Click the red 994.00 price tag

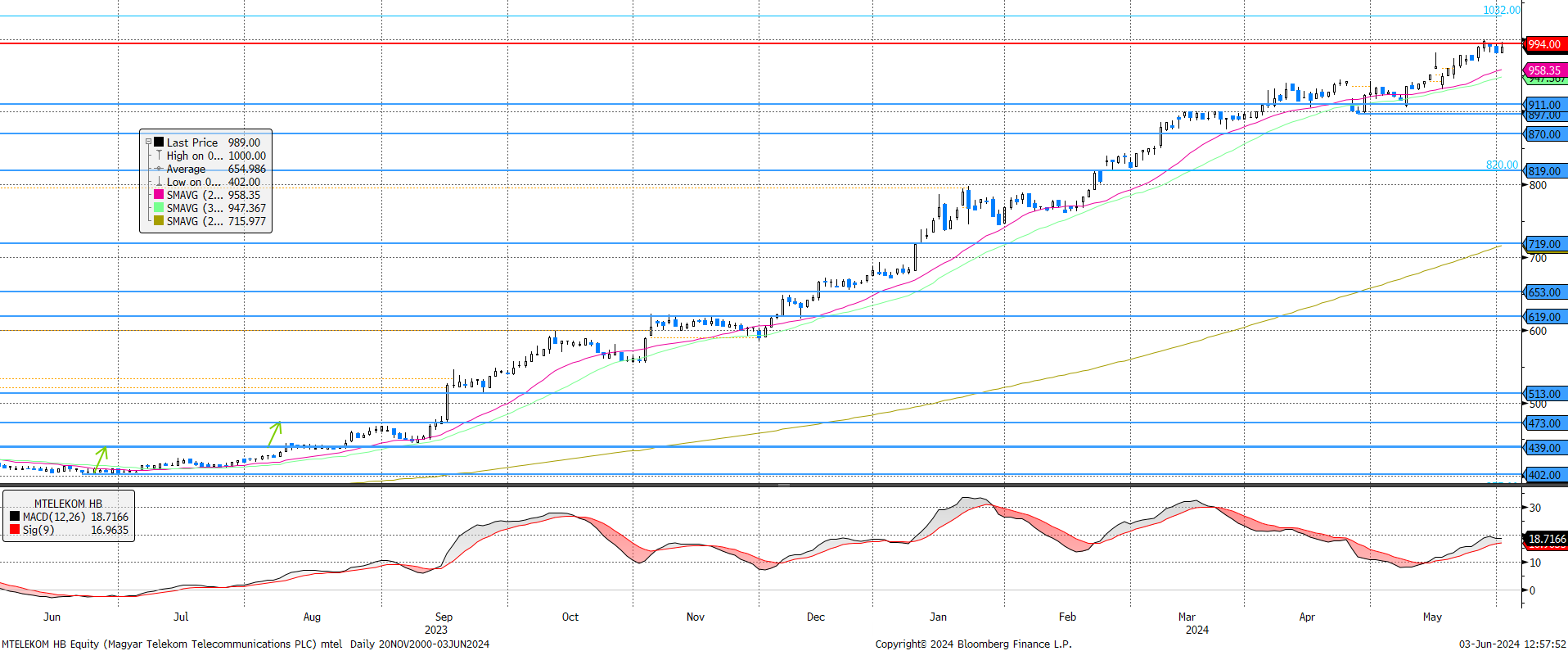pyautogui.click(x=1544, y=44)
